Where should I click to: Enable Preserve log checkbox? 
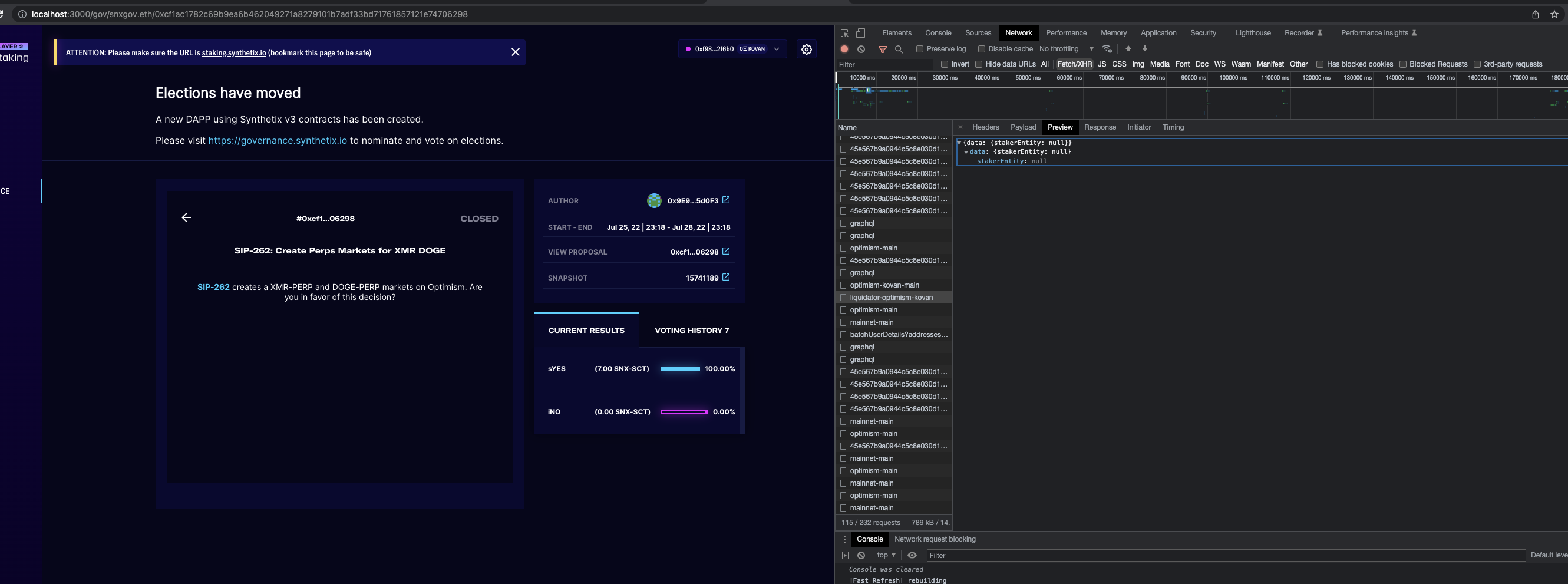(x=920, y=49)
